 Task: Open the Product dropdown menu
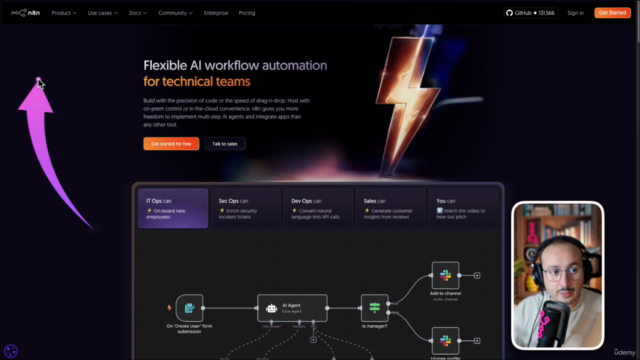point(64,13)
